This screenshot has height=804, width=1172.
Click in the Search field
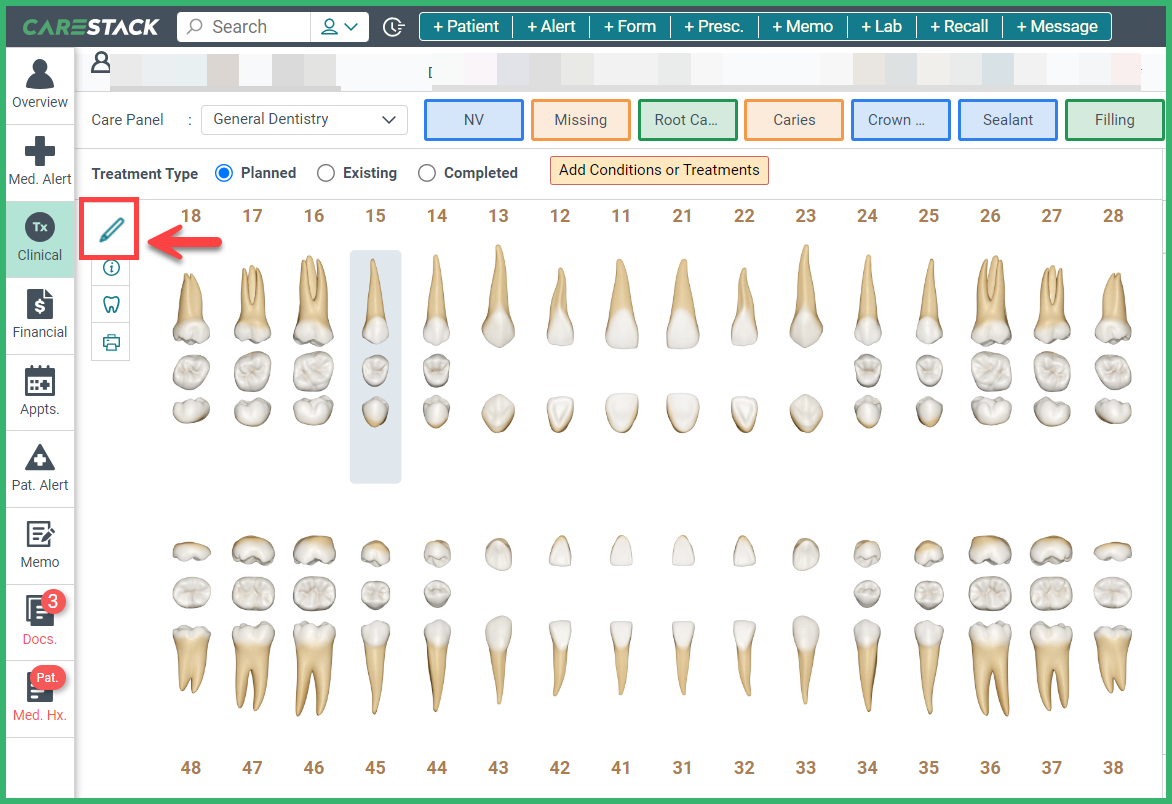pyautogui.click(x=244, y=27)
